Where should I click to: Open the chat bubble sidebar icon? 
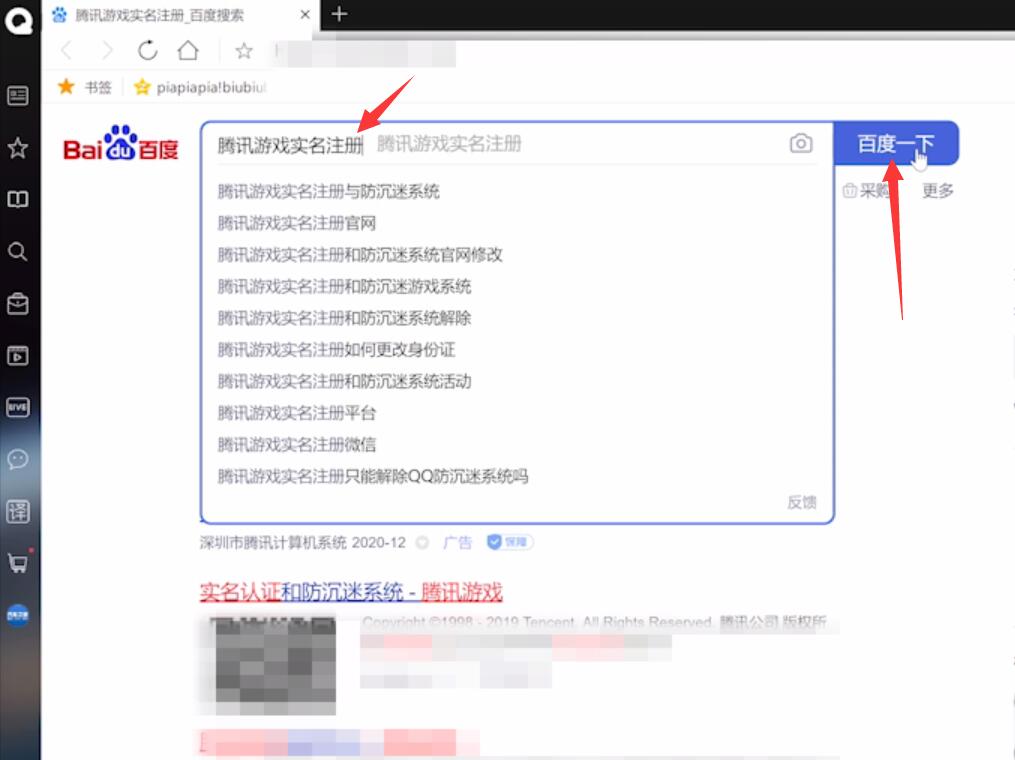17,459
